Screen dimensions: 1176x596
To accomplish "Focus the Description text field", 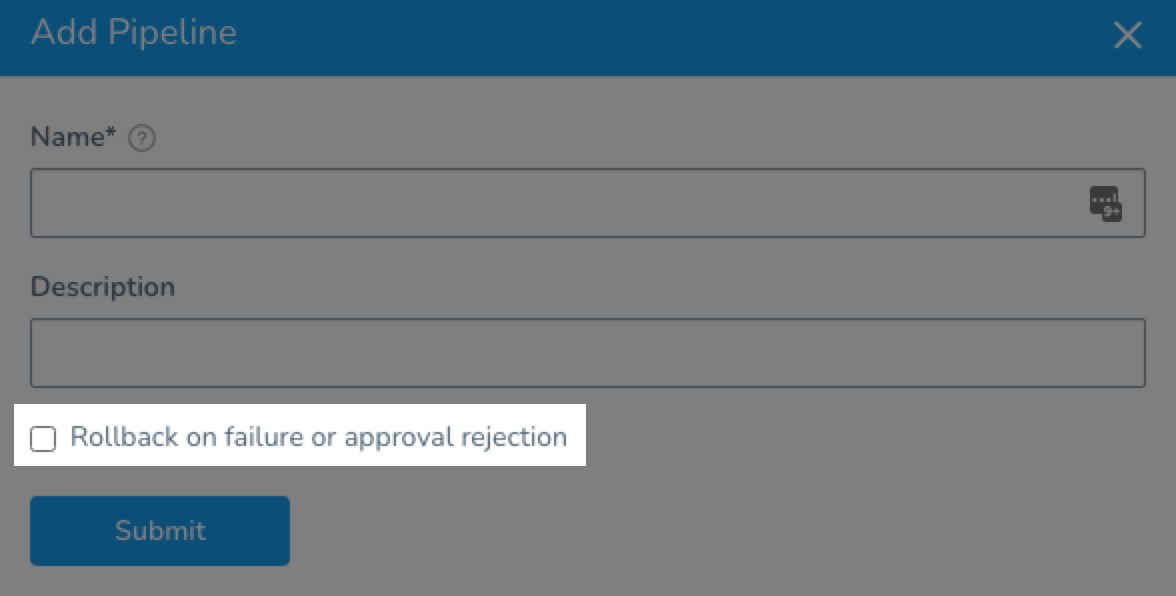I will [x=587, y=353].
